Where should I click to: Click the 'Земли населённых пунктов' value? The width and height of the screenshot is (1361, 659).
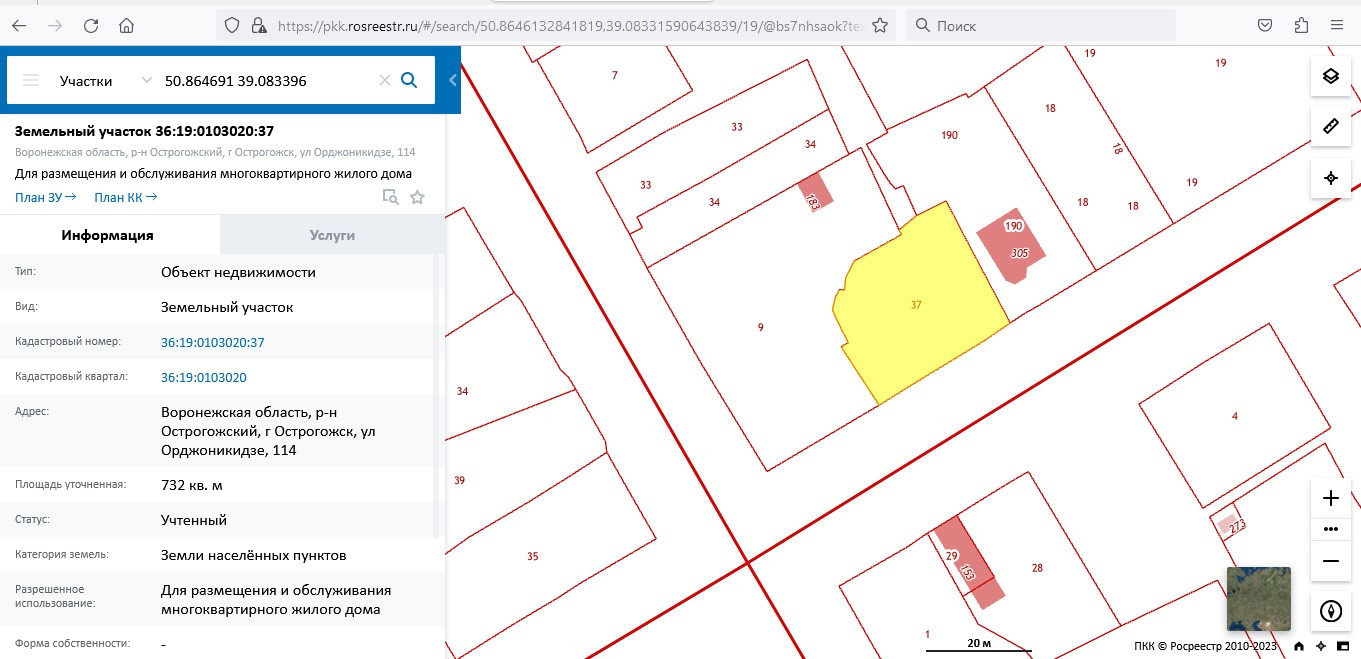click(254, 555)
